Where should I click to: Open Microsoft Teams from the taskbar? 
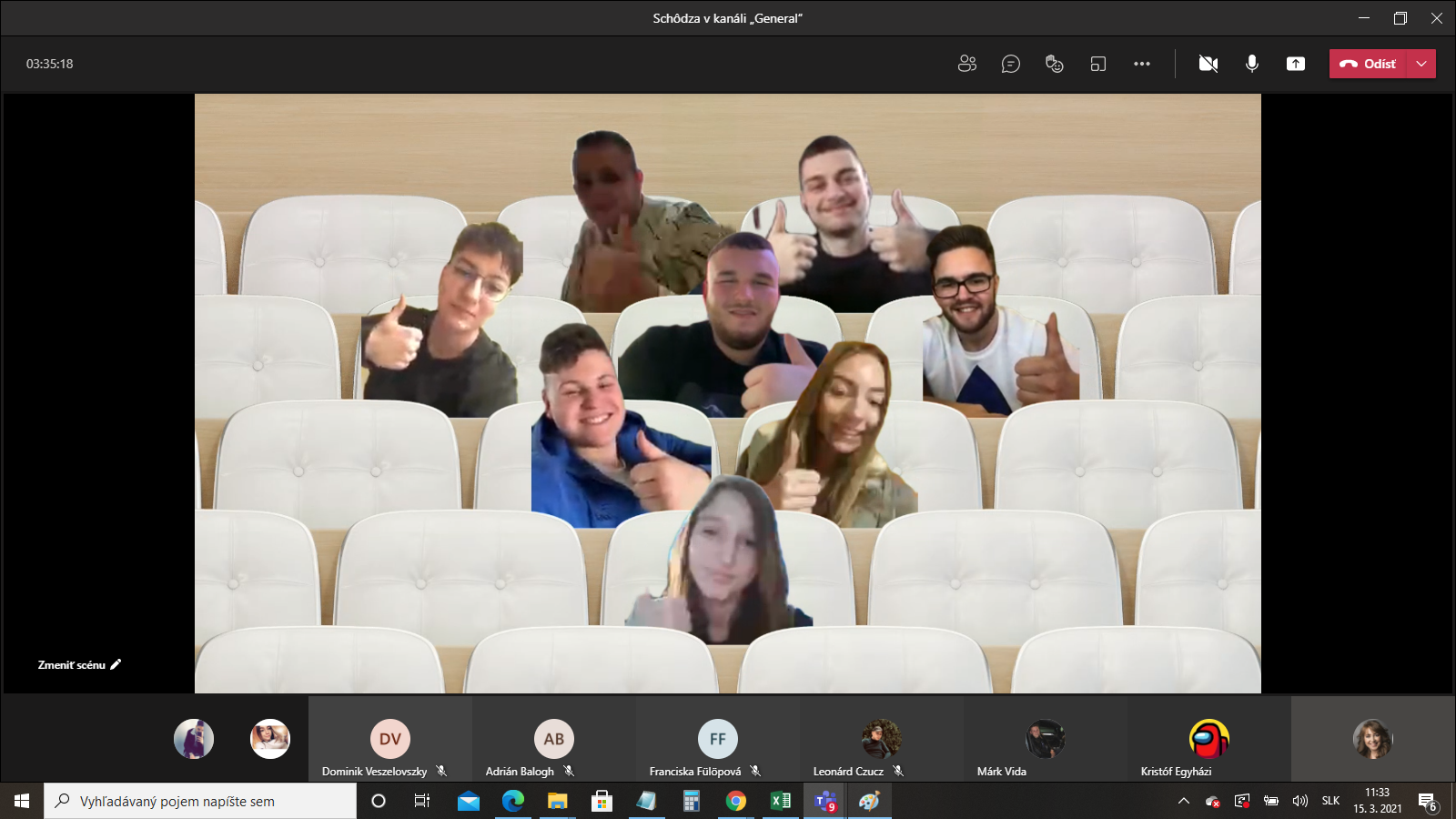tap(825, 801)
